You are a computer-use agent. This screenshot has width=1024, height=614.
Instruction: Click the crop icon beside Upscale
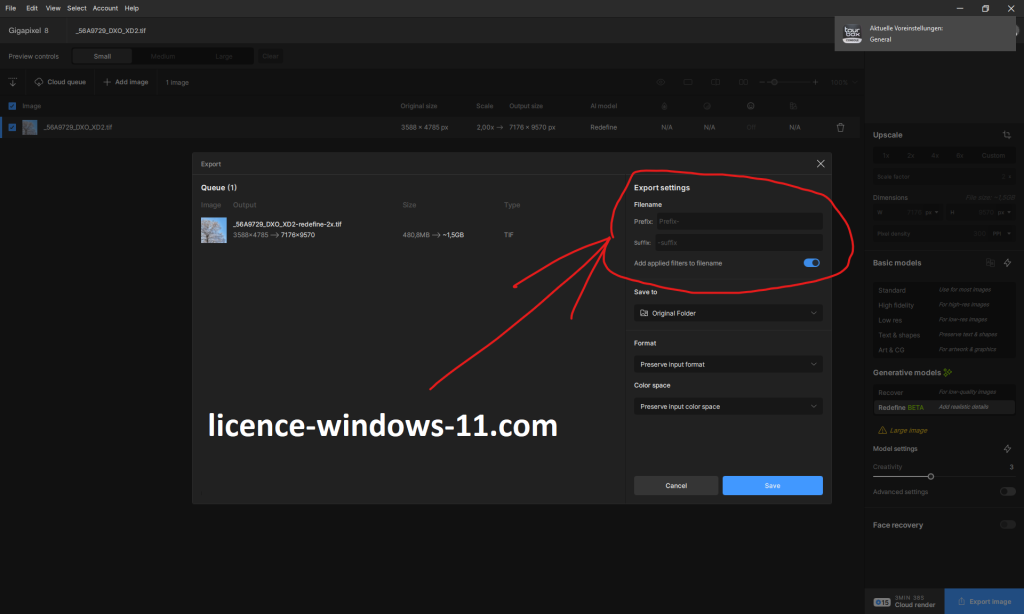pyautogui.click(x=1007, y=134)
